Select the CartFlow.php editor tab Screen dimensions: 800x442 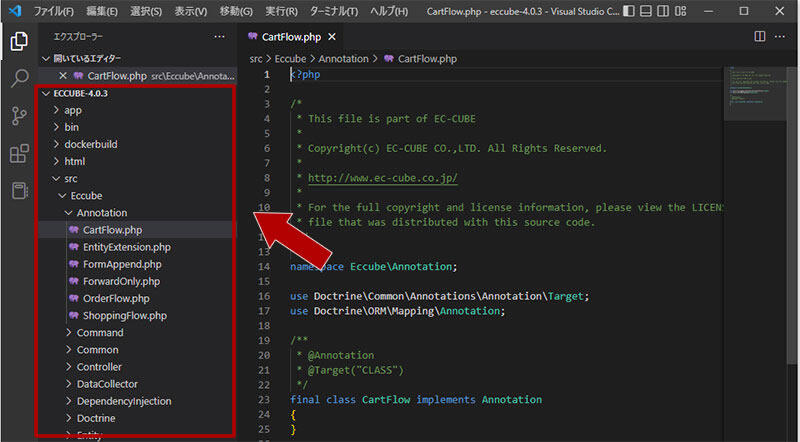click(291, 37)
